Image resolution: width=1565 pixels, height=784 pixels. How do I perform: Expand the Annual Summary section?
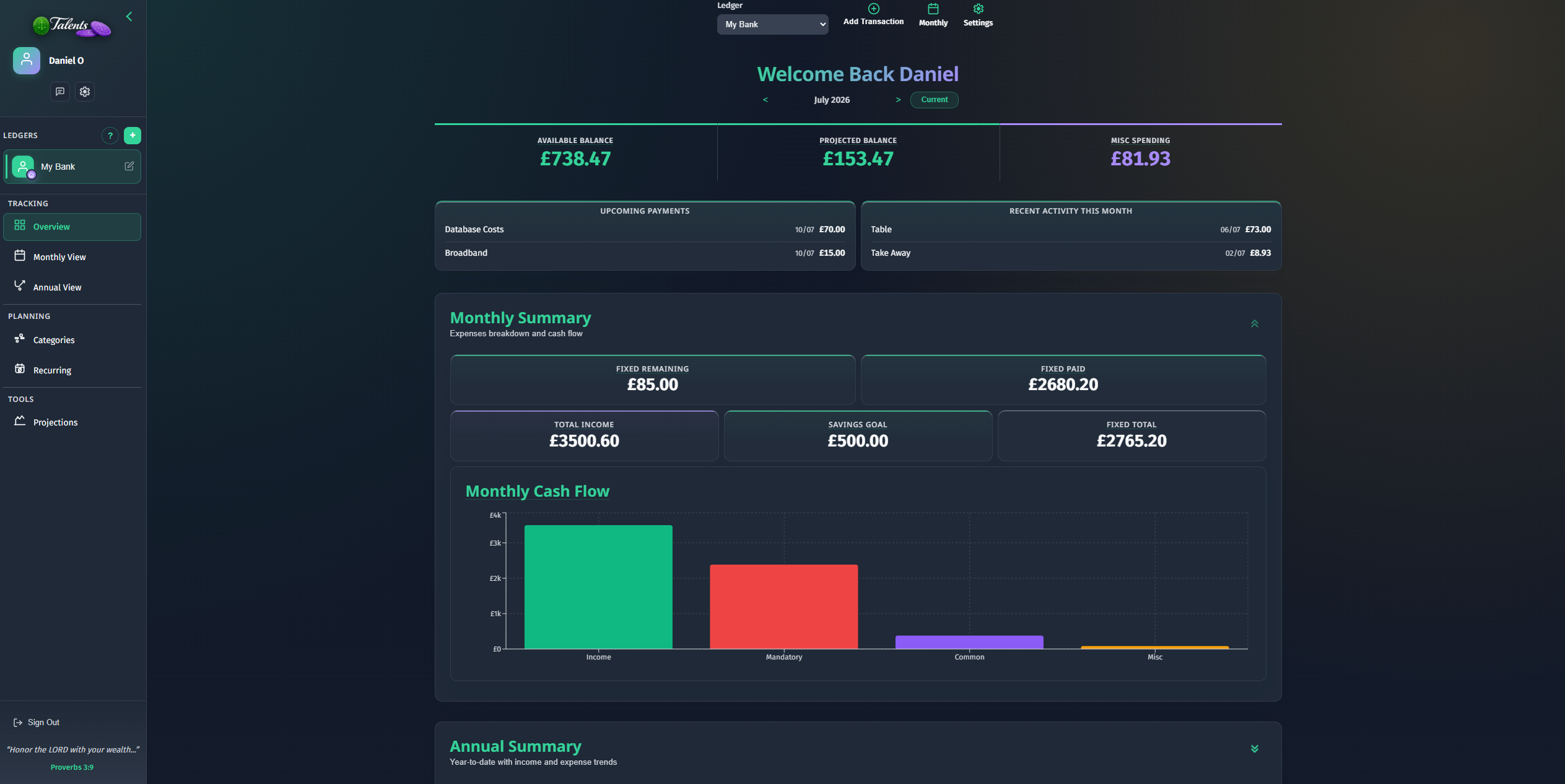click(x=1254, y=749)
